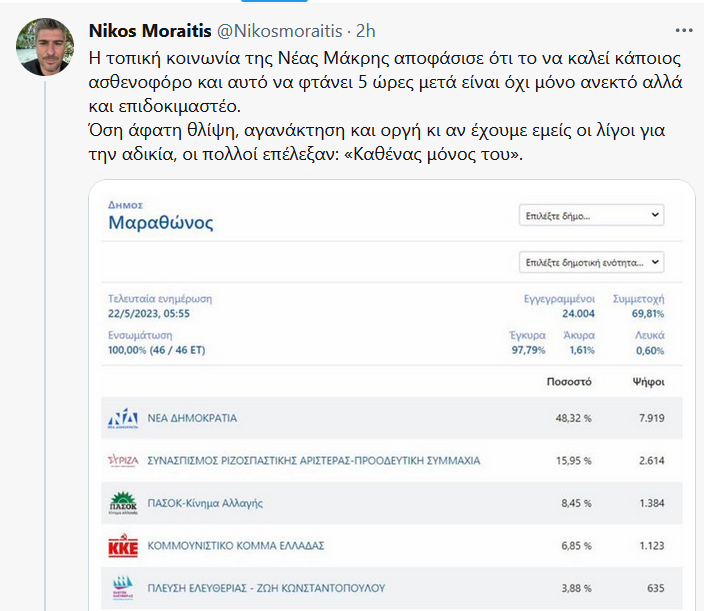Click the red KKE party logo

tap(123, 545)
